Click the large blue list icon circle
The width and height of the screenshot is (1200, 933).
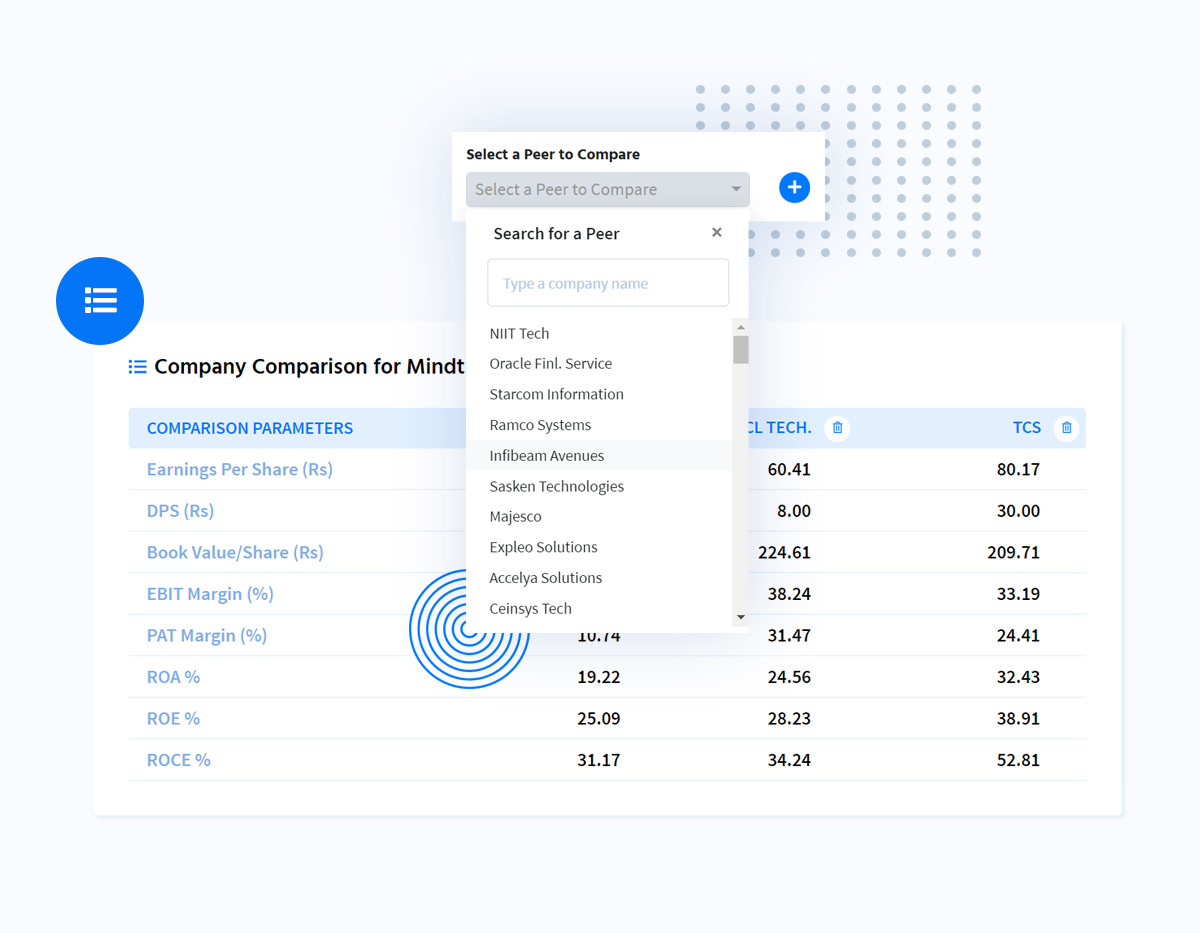[x=100, y=301]
